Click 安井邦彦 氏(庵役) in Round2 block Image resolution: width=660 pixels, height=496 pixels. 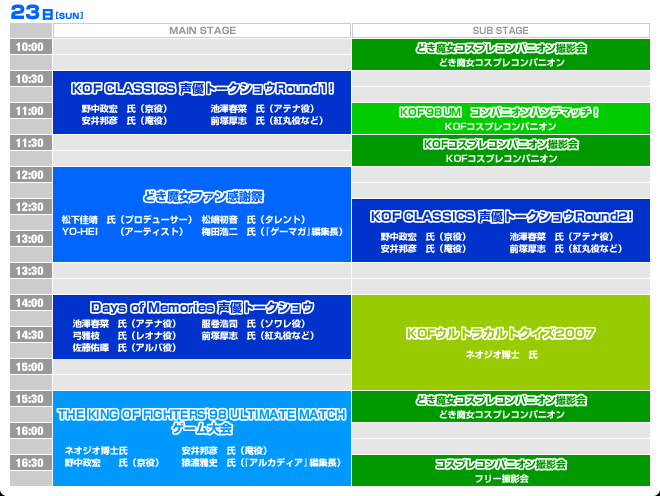423,249
